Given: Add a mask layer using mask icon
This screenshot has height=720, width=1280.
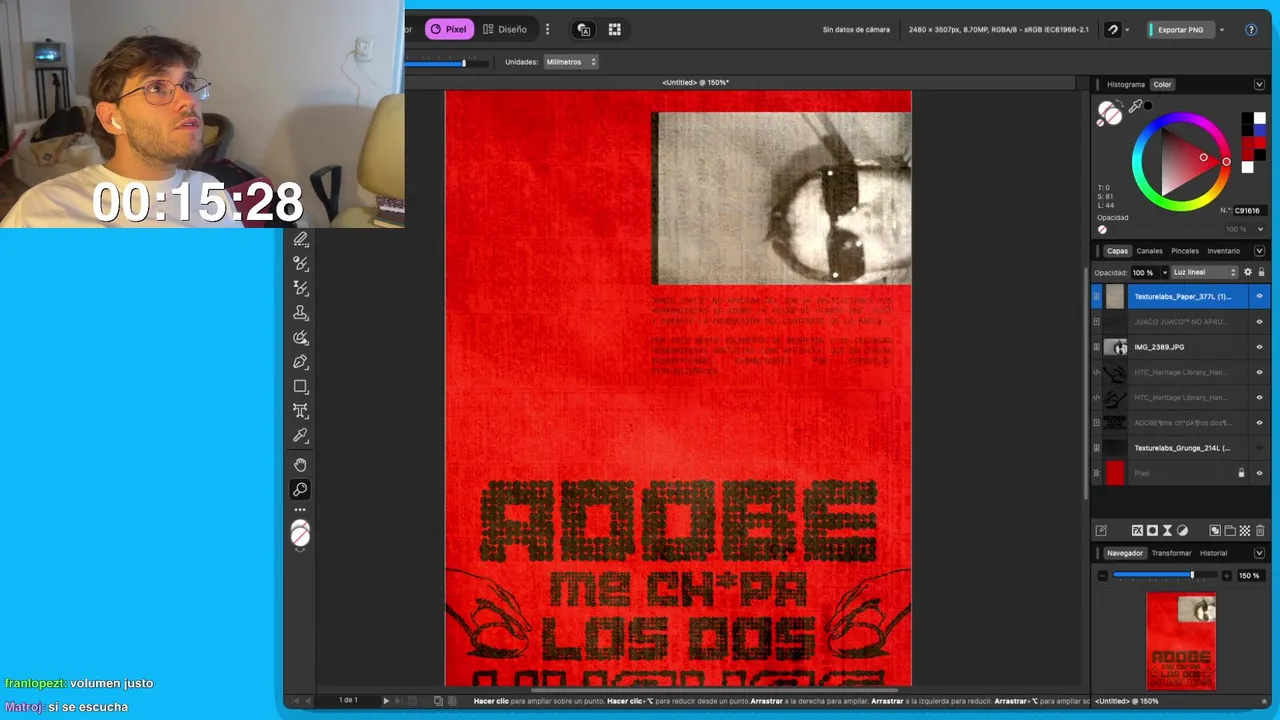Looking at the screenshot, I should tap(1152, 531).
